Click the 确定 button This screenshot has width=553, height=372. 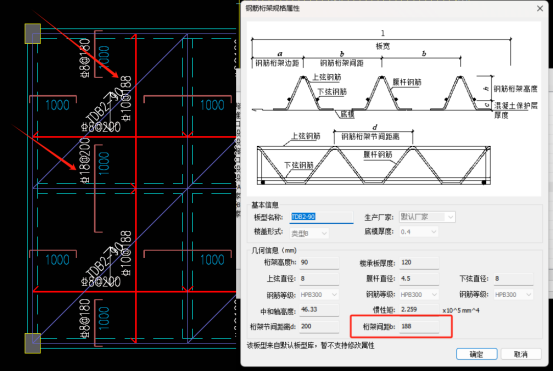point(476,354)
